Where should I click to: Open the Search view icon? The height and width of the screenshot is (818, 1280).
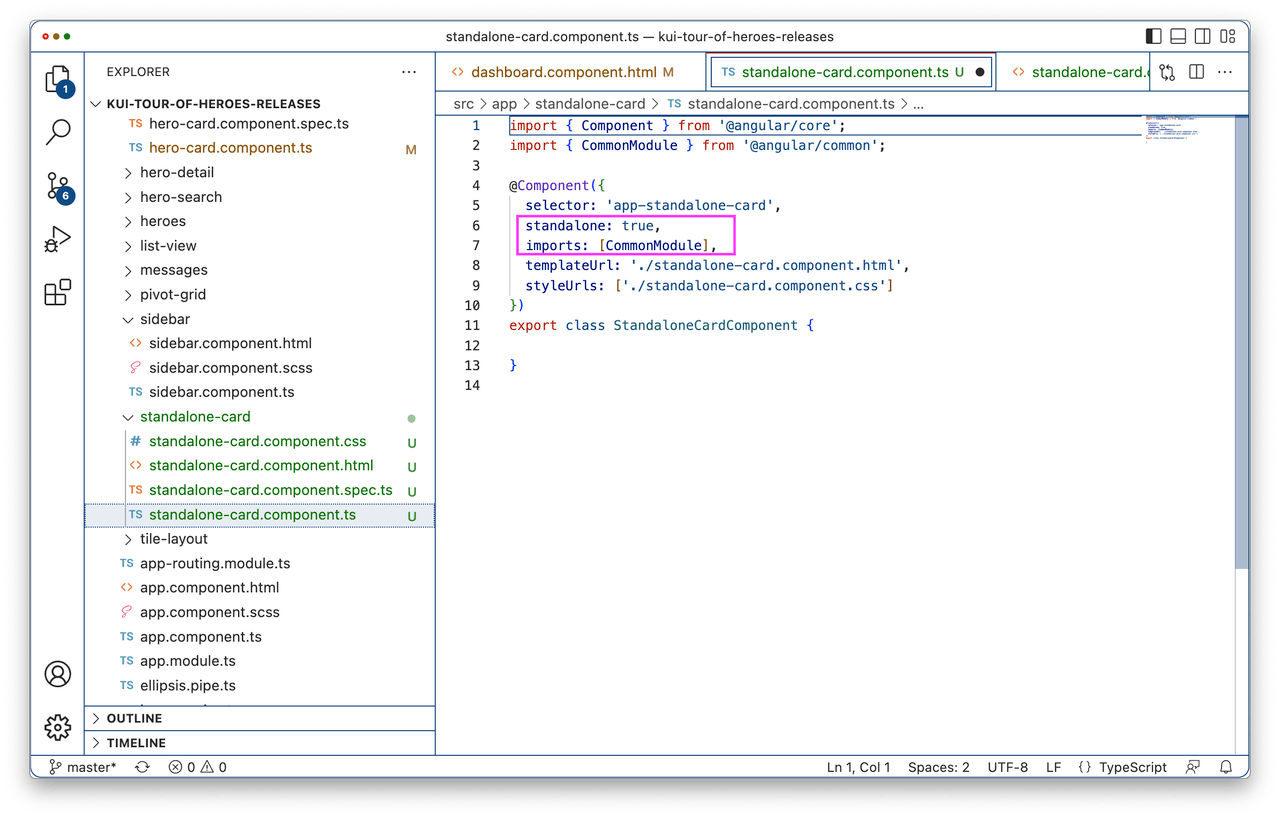click(58, 132)
